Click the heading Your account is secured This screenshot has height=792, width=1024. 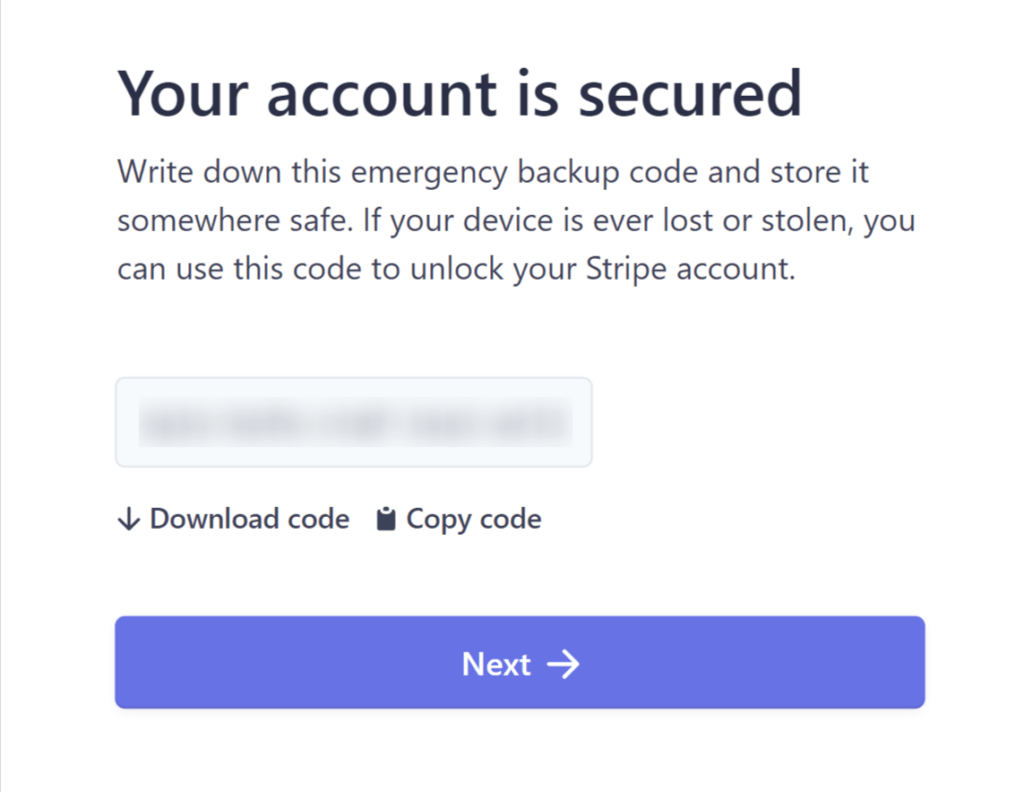(x=460, y=94)
